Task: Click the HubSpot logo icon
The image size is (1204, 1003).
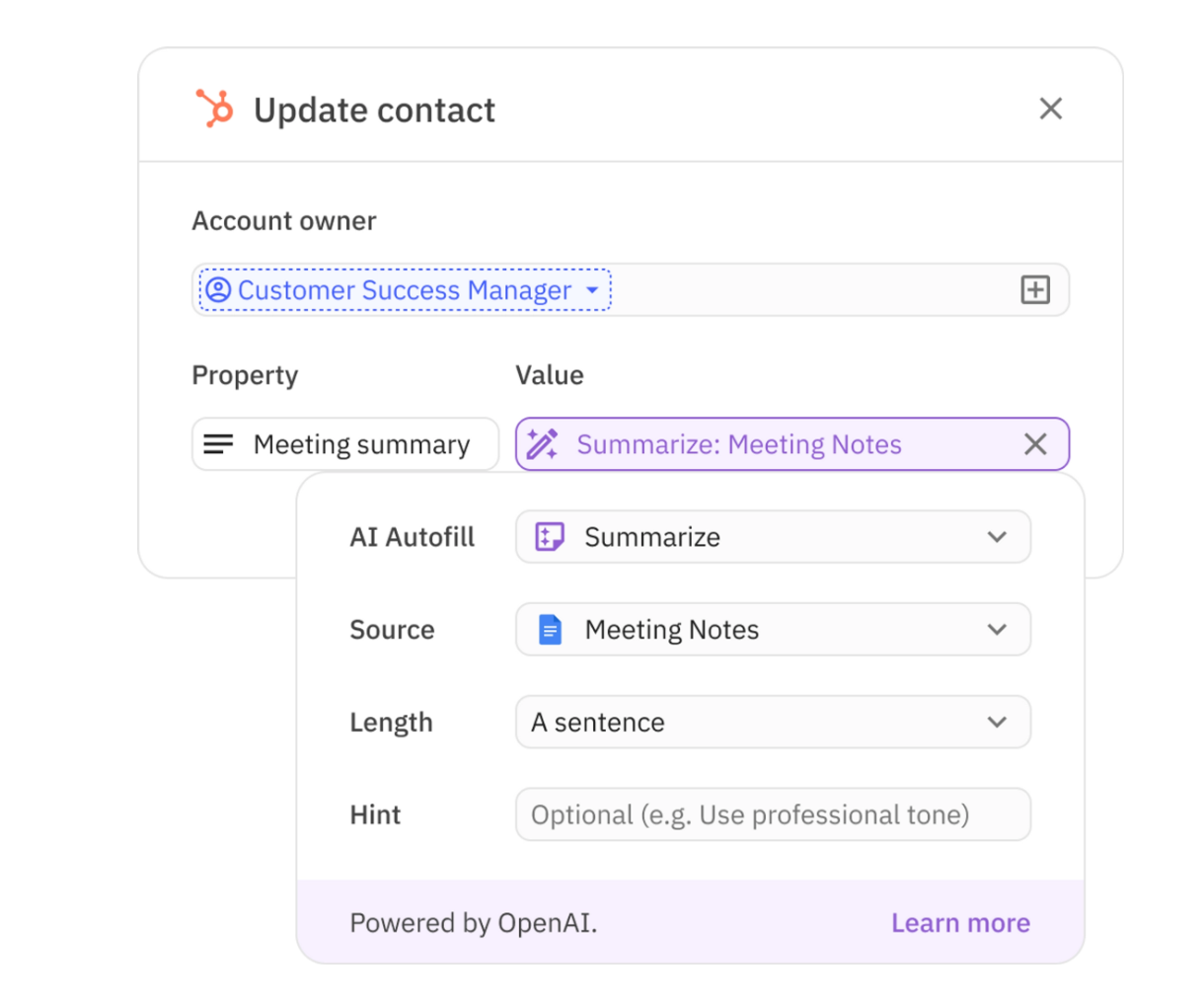Action: 214,109
